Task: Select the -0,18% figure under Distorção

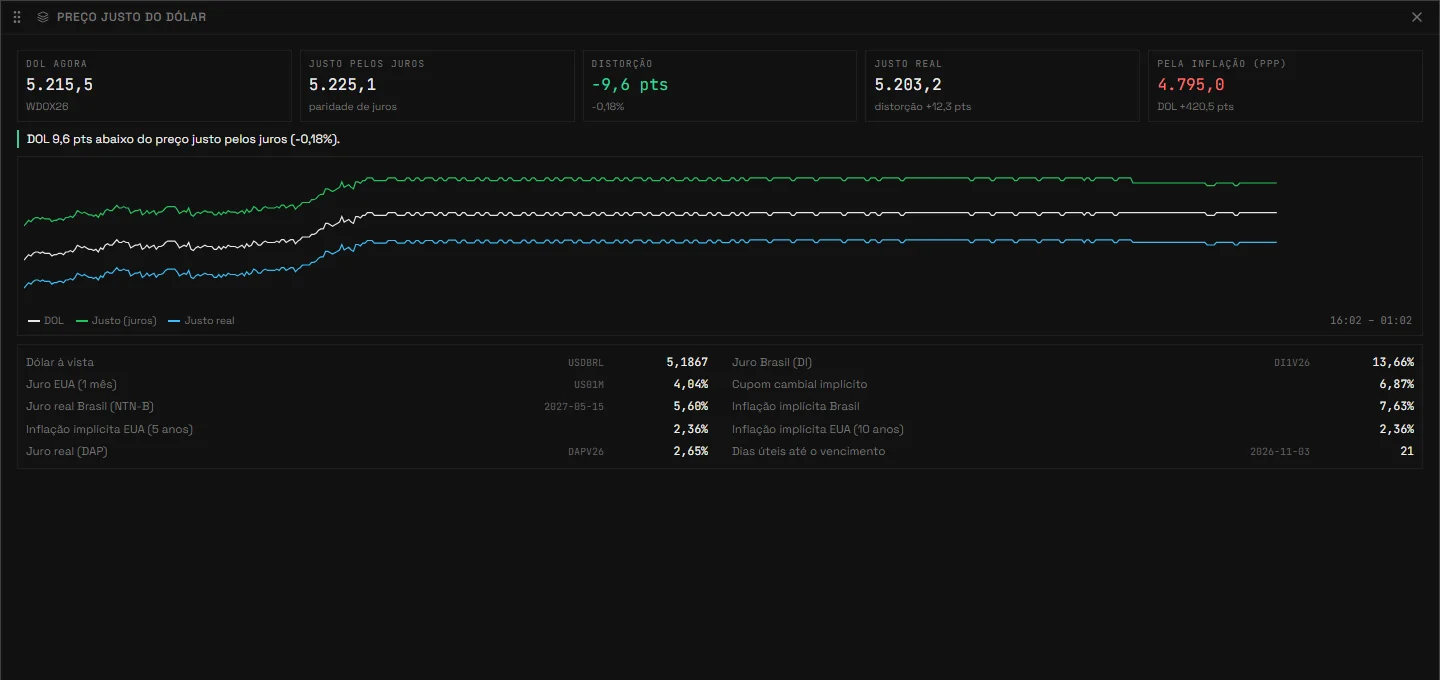Action: click(608, 106)
